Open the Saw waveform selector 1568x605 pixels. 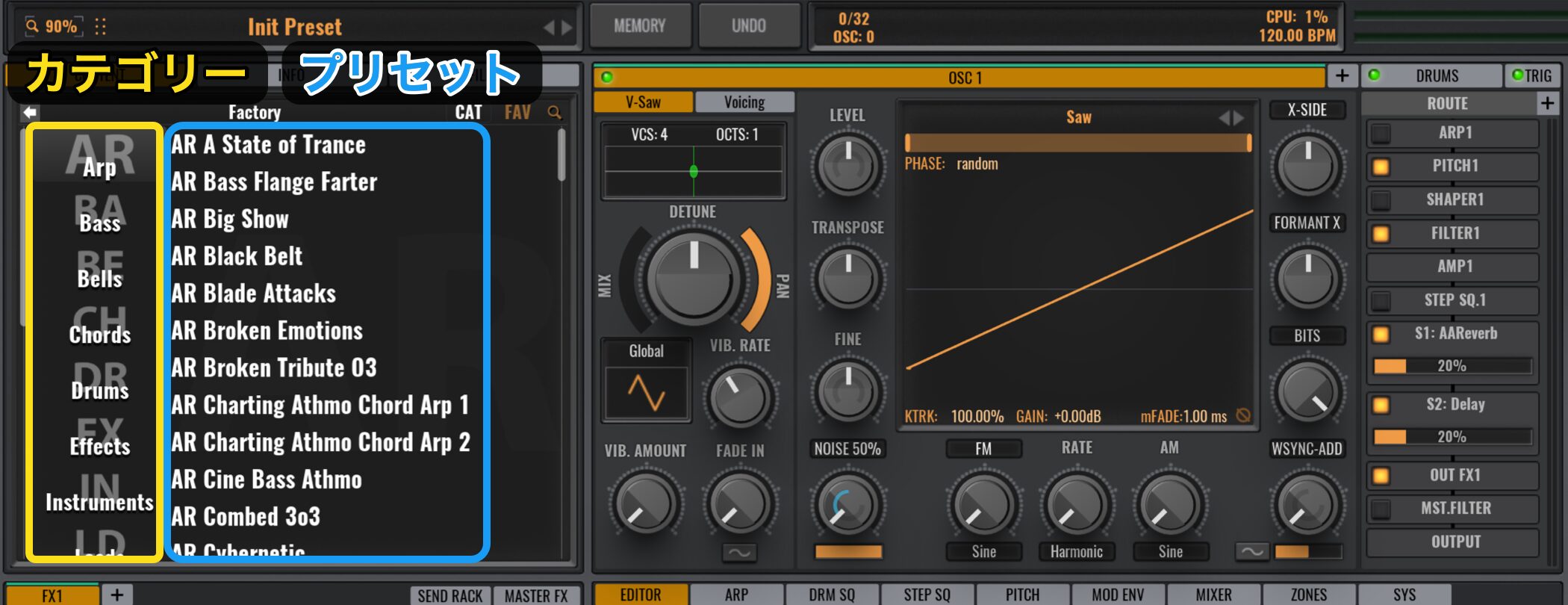point(1078,117)
